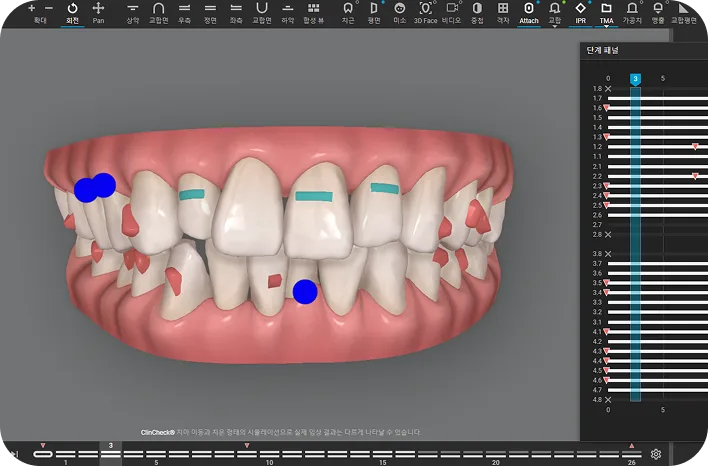Switch to 우측 right side view
The image size is (708, 466).
(x=184, y=13)
